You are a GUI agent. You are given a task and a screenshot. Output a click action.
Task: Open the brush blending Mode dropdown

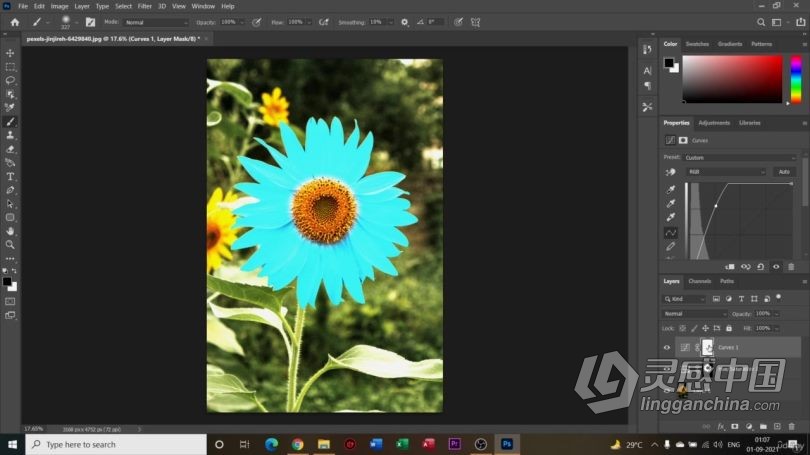click(x=152, y=21)
